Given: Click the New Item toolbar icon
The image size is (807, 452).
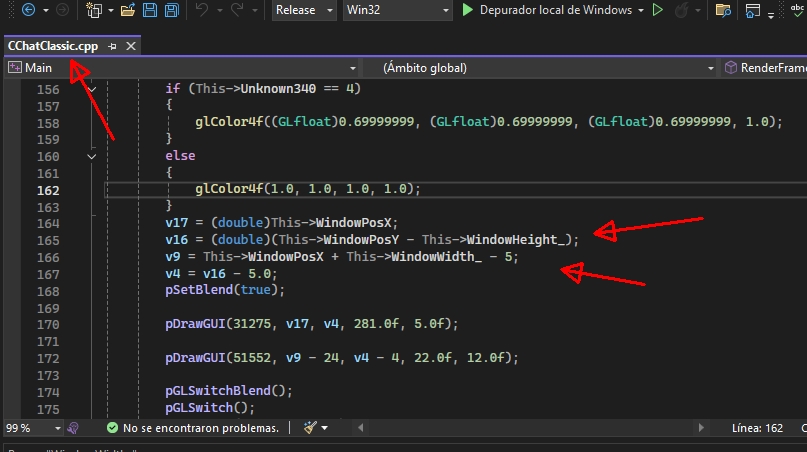Looking at the screenshot, I should (x=94, y=10).
